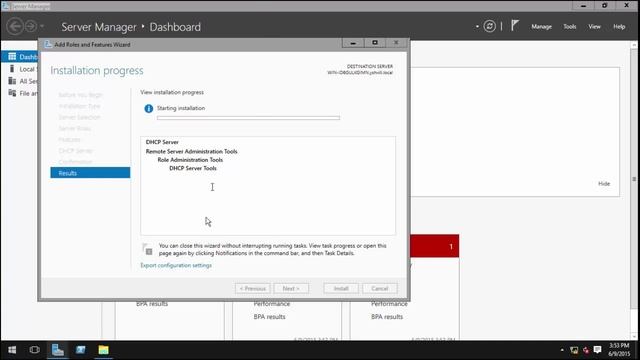Click the Installation Type wizard step
The height and width of the screenshot is (360, 640).
coord(79,106)
